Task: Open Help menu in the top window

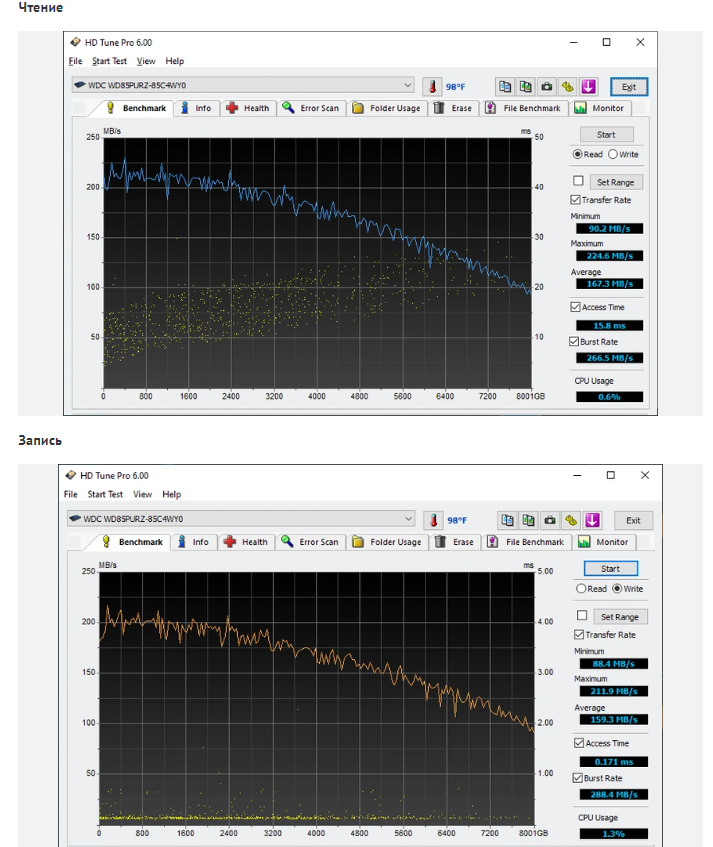Action: (x=174, y=61)
